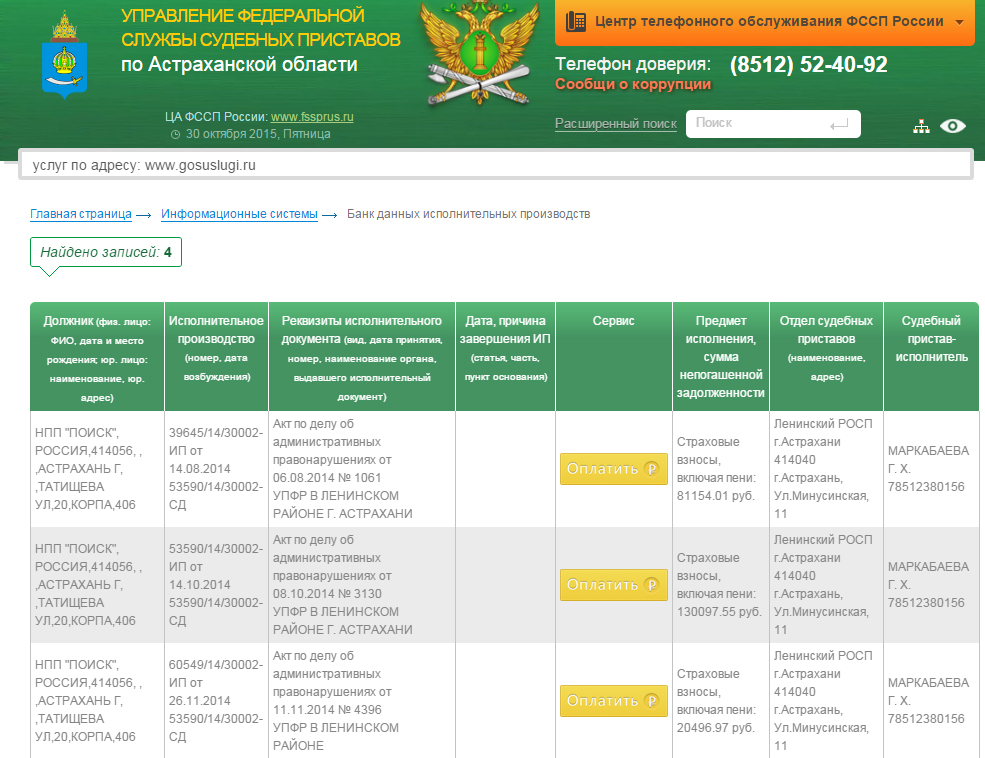The height and width of the screenshot is (758, 985).
Task: Click the Astrakhan region coat of arms
Action: pyautogui.click(x=64, y=55)
